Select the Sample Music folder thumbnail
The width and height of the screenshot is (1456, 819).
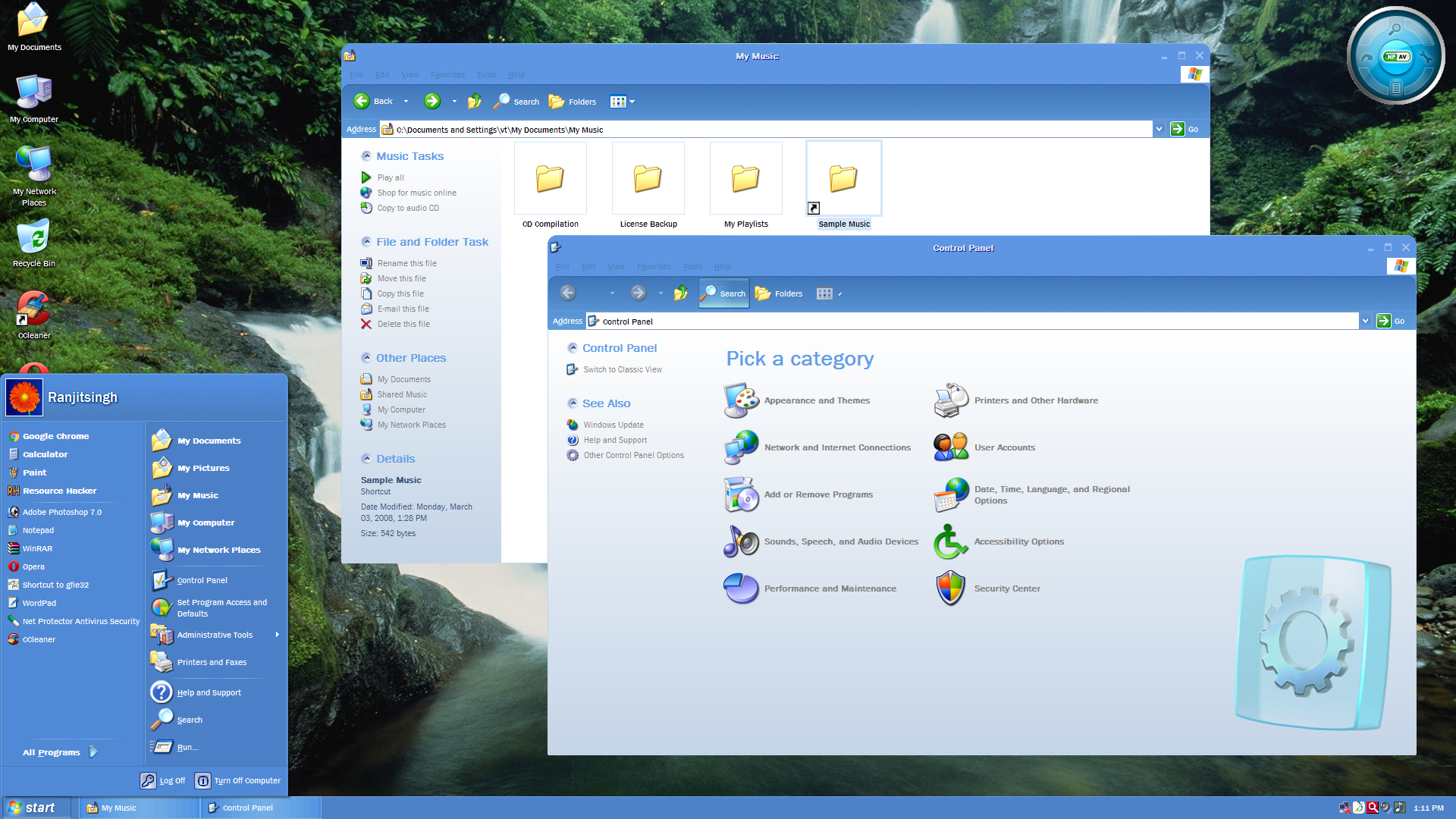click(843, 179)
